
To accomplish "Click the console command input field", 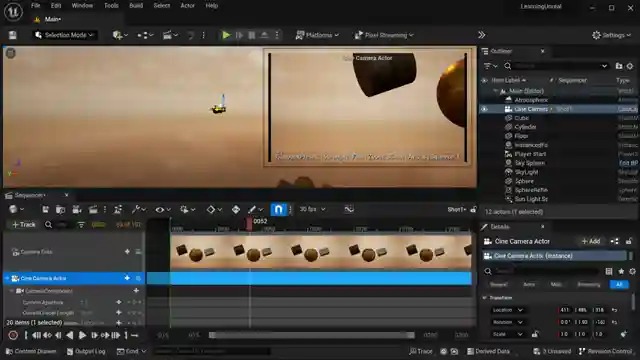I will [x=212, y=351].
